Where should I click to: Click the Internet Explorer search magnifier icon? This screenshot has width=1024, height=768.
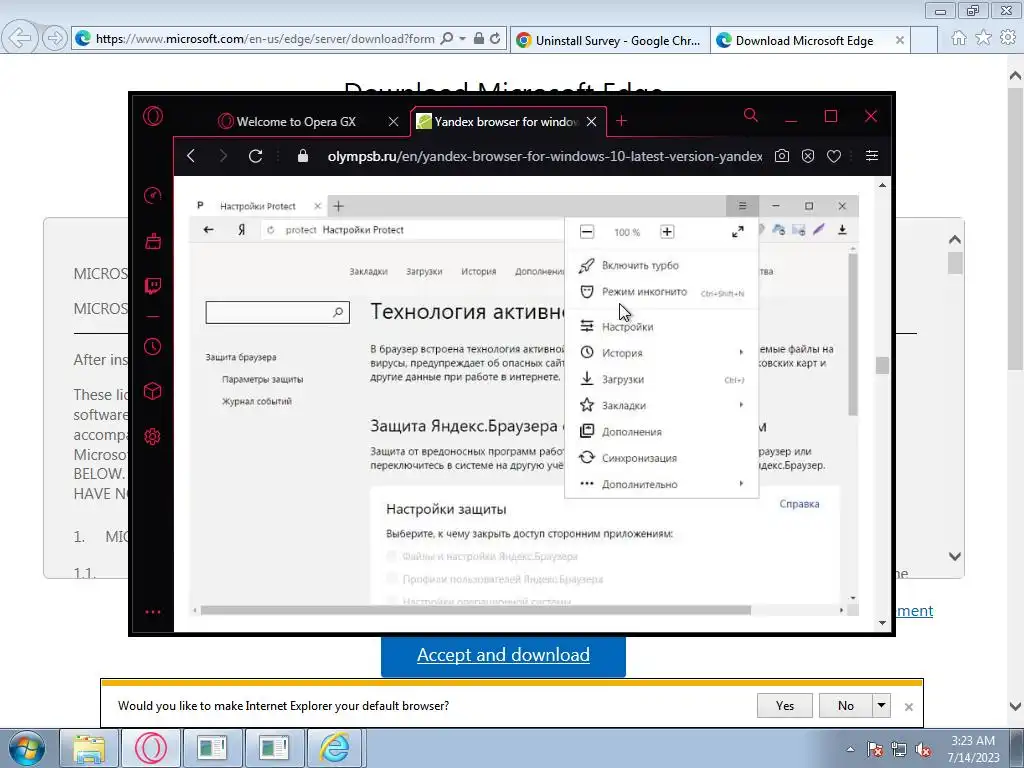pos(447,39)
